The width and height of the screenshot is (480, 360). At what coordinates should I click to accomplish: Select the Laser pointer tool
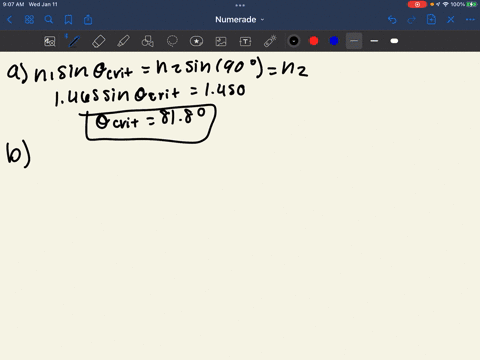point(270,41)
